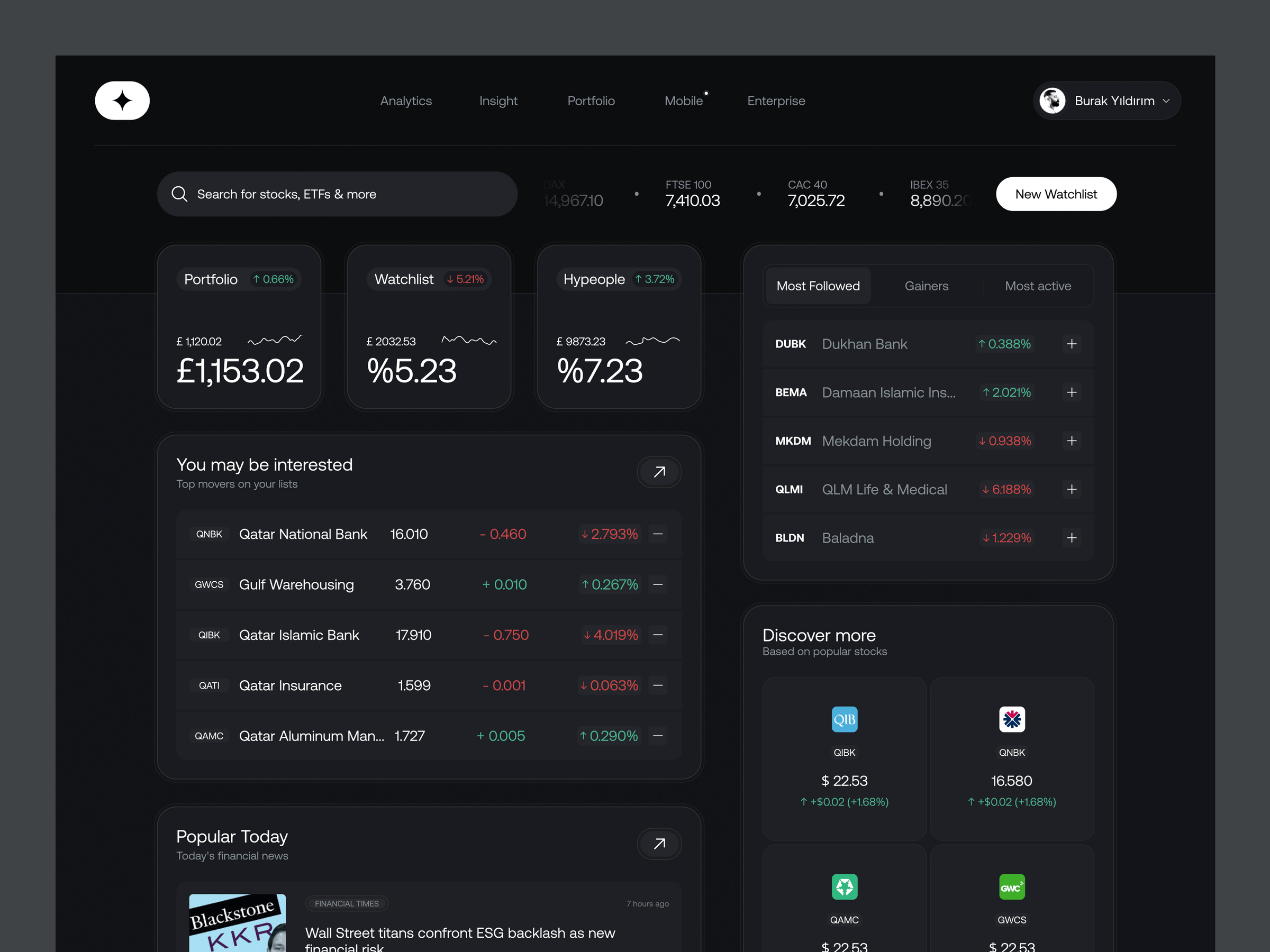Click the QIBK discover stock icon
Screen dimensions: 1270x952
[x=843, y=719]
